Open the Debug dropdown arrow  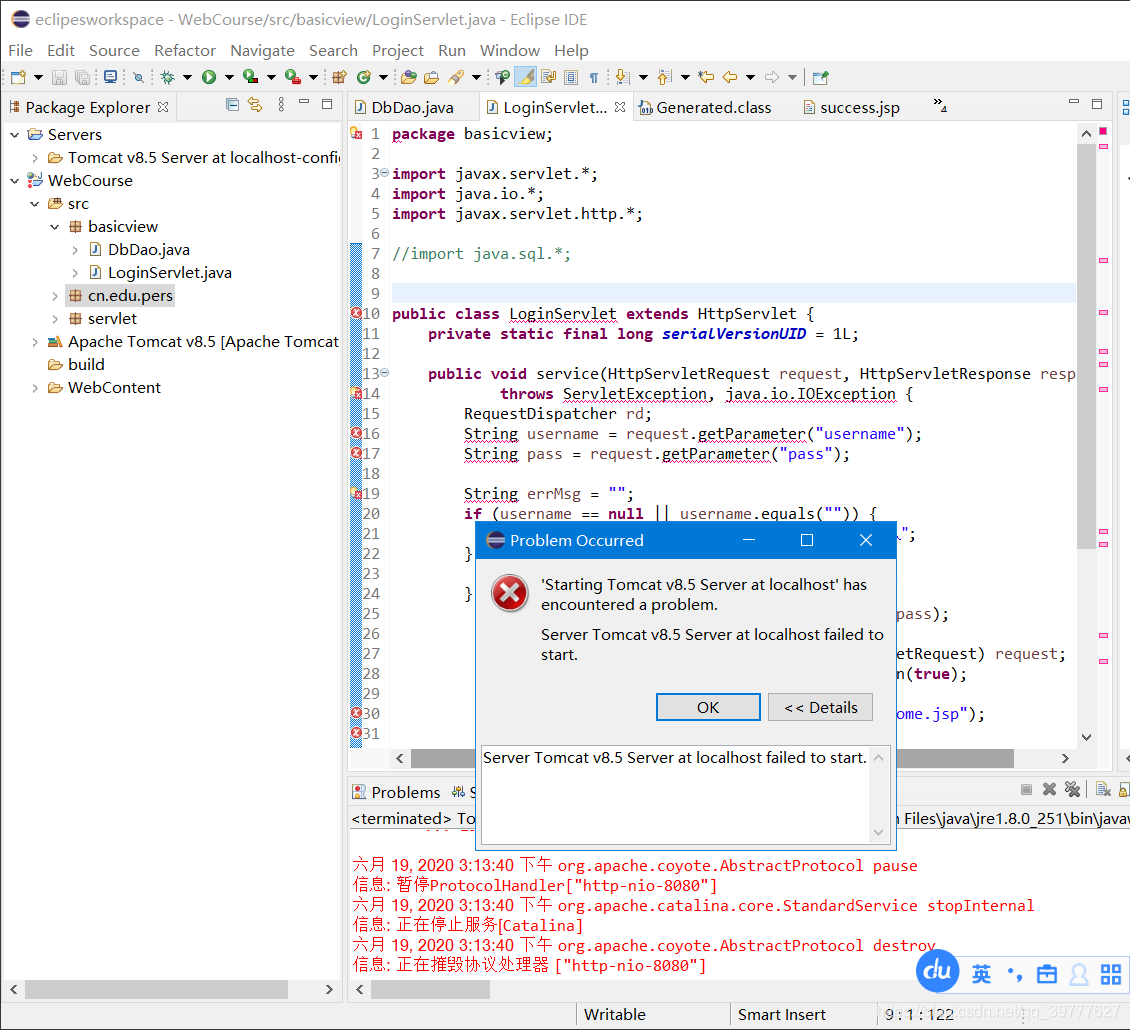click(x=187, y=77)
